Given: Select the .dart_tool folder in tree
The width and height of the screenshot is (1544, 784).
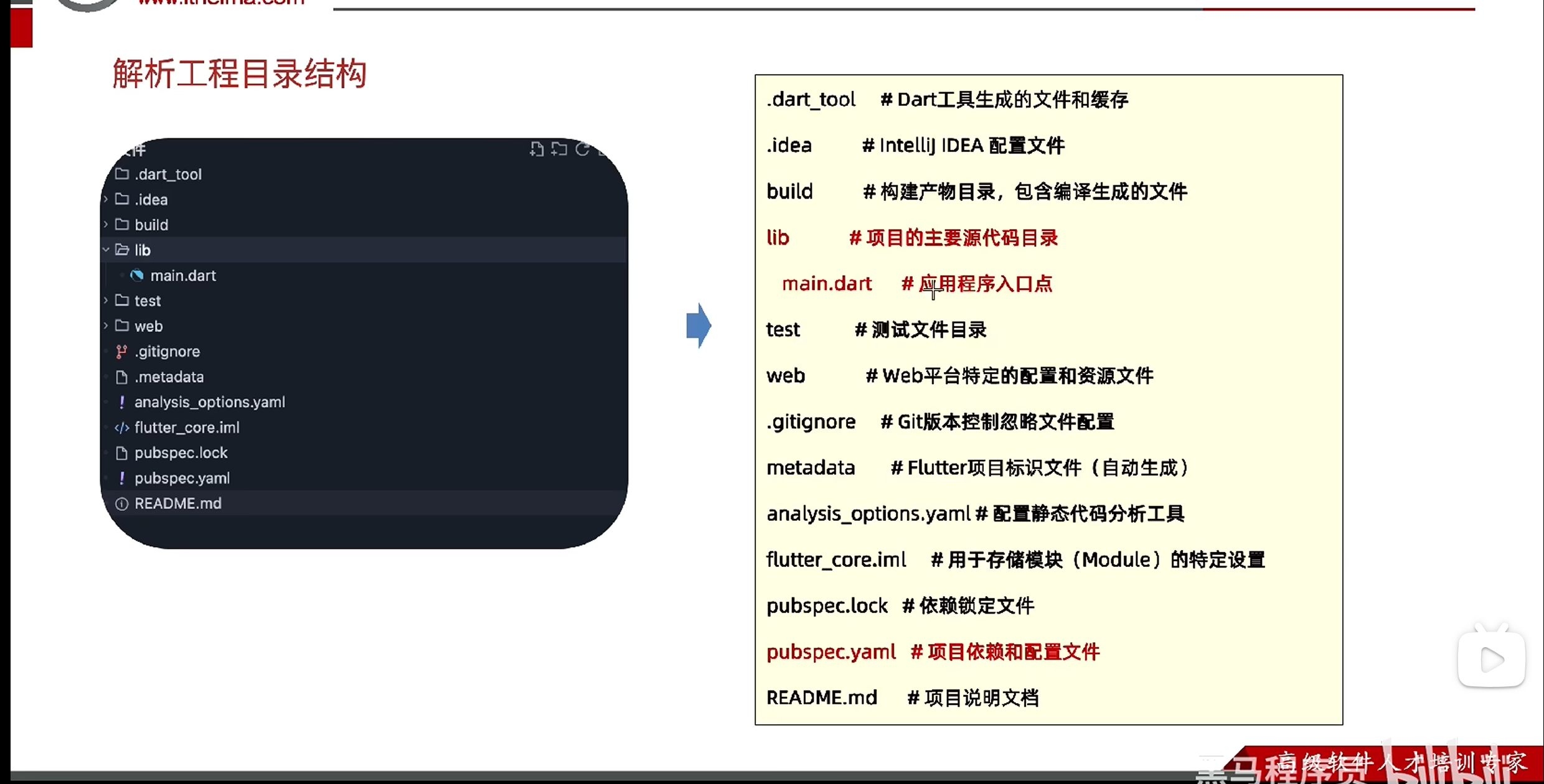Looking at the screenshot, I should click(x=168, y=174).
